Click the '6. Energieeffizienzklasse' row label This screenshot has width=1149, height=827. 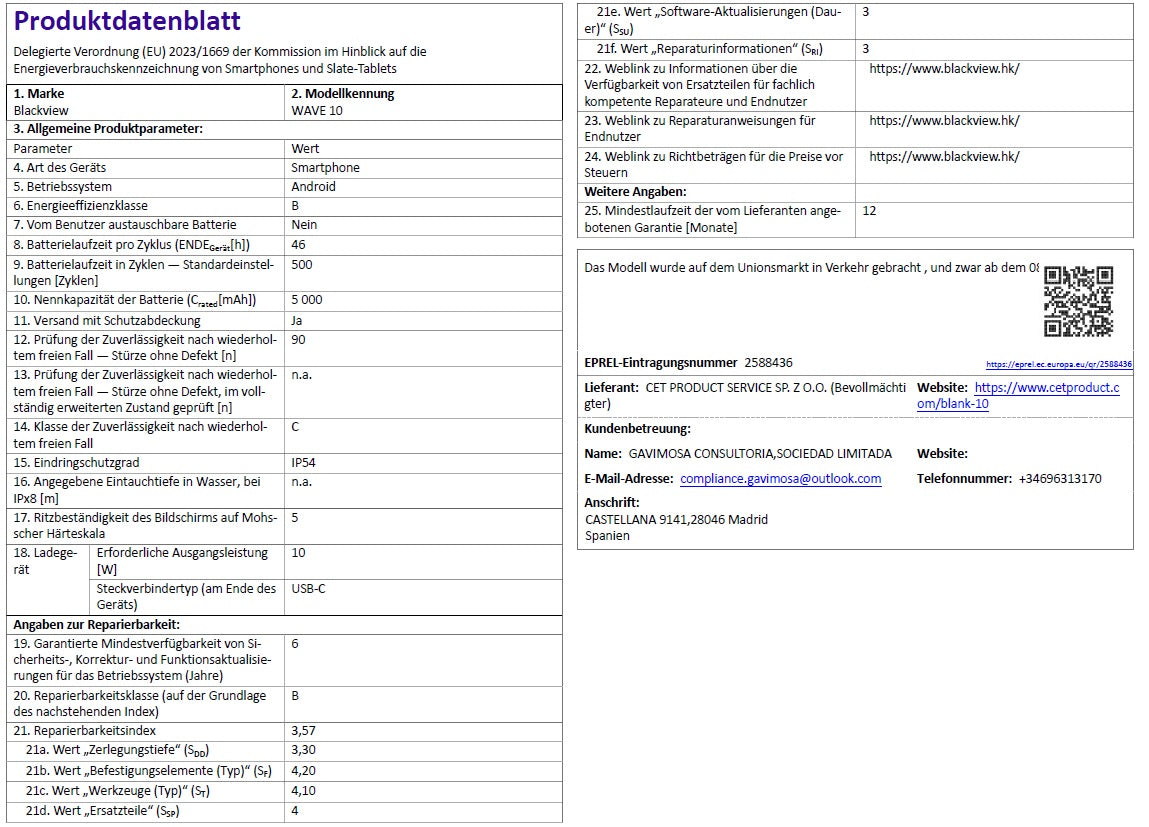tap(81, 206)
